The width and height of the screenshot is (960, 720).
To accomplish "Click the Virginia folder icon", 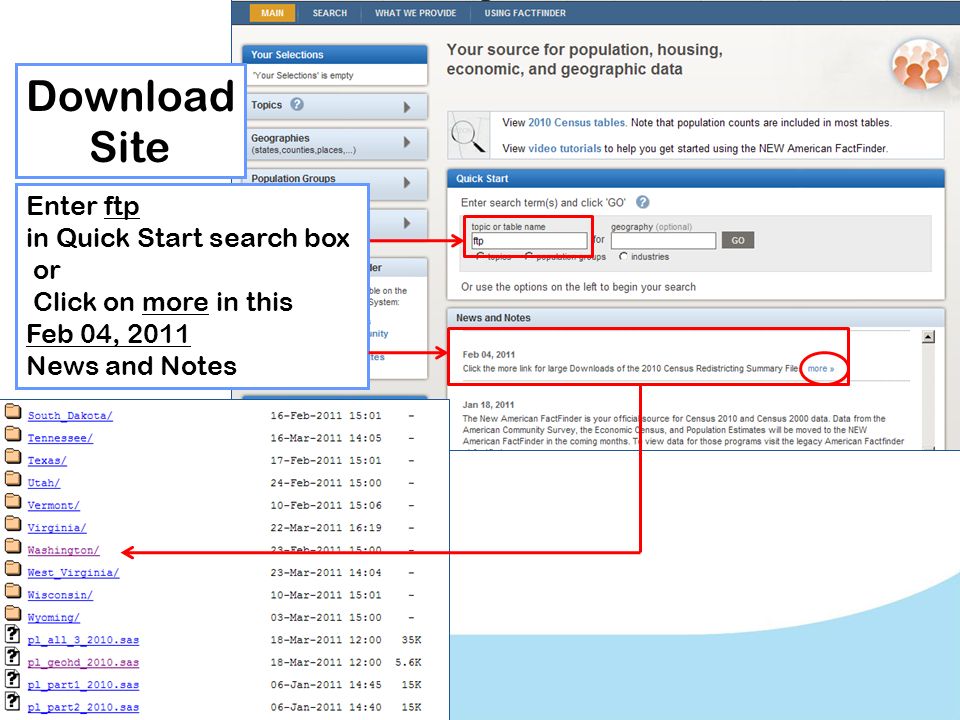I will pos(13,523).
